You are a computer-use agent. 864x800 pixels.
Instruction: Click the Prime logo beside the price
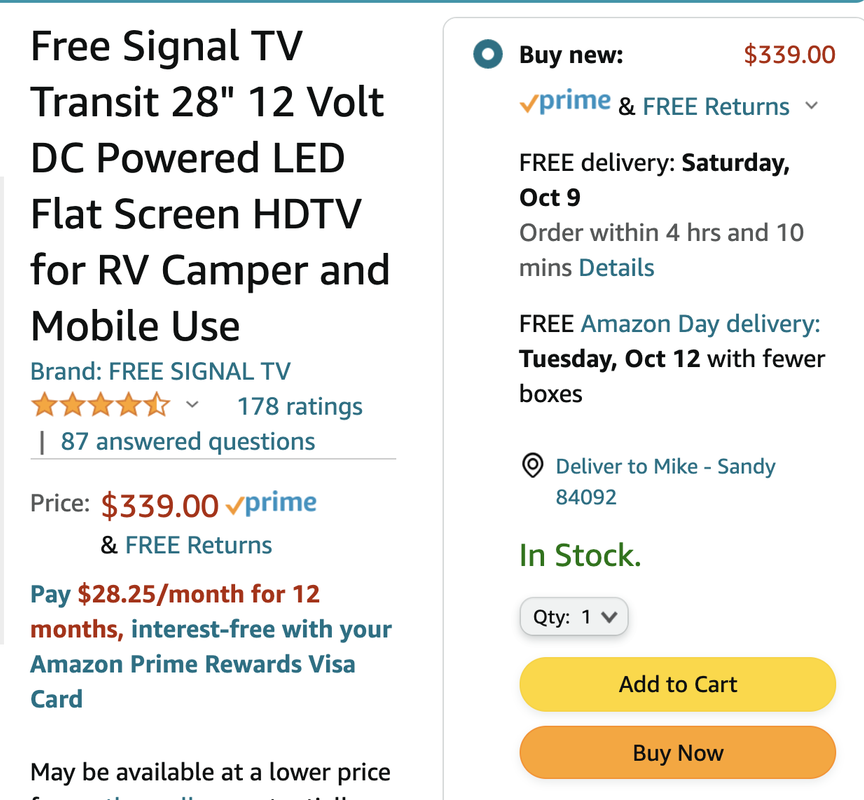coord(271,504)
